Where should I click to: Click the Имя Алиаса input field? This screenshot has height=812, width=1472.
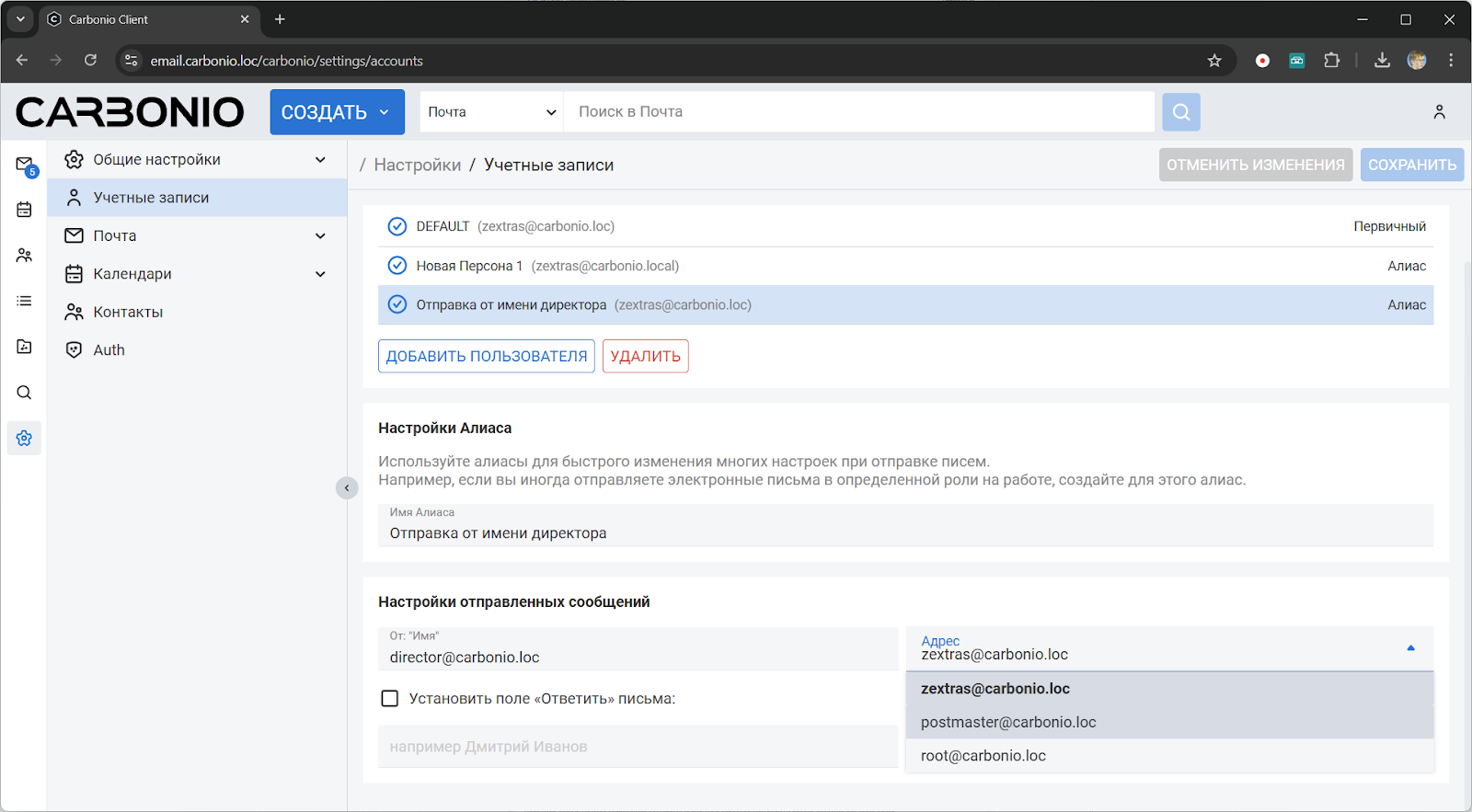pyautogui.click(x=905, y=533)
